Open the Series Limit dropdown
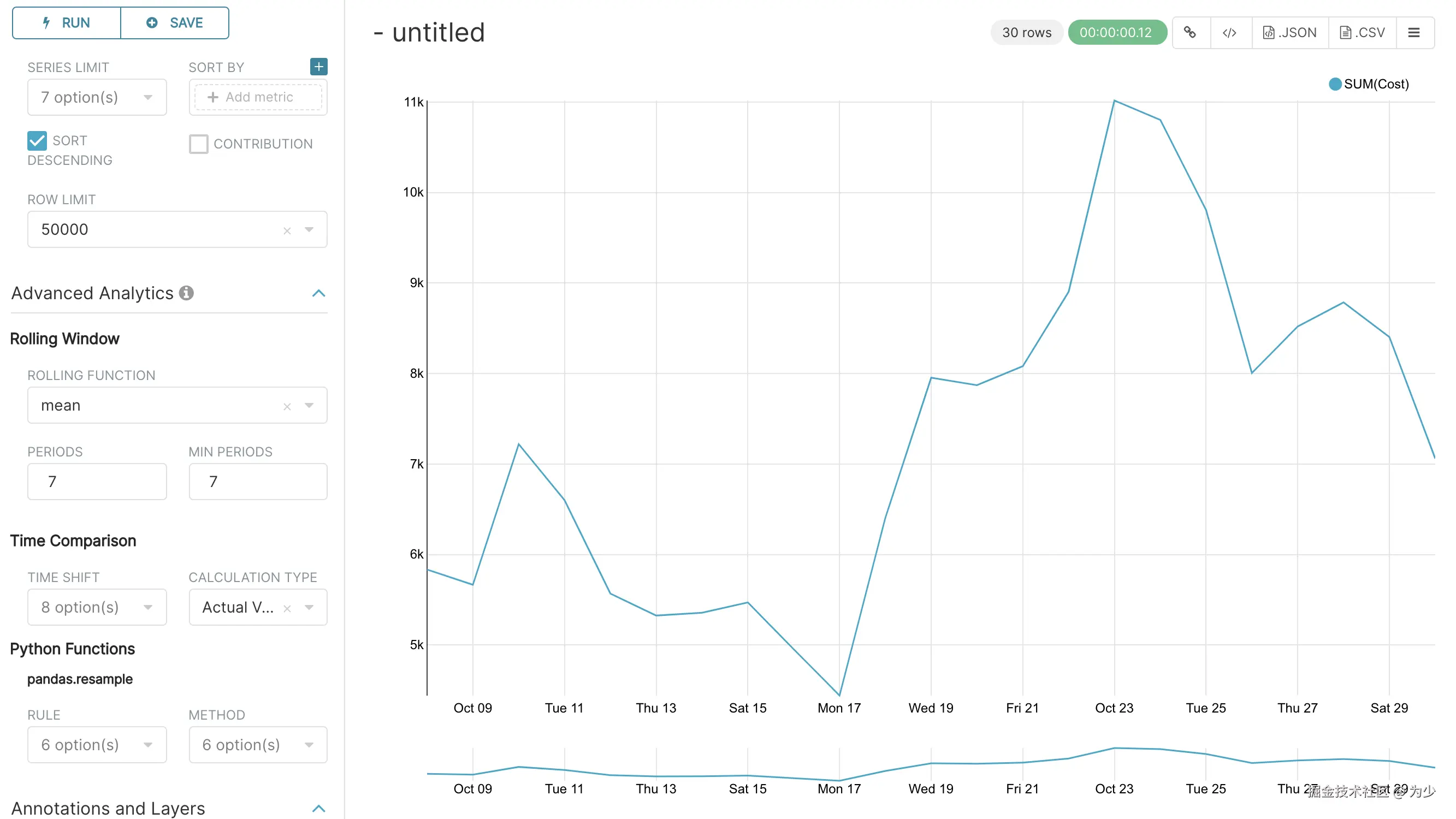1456x819 pixels. coord(97,97)
